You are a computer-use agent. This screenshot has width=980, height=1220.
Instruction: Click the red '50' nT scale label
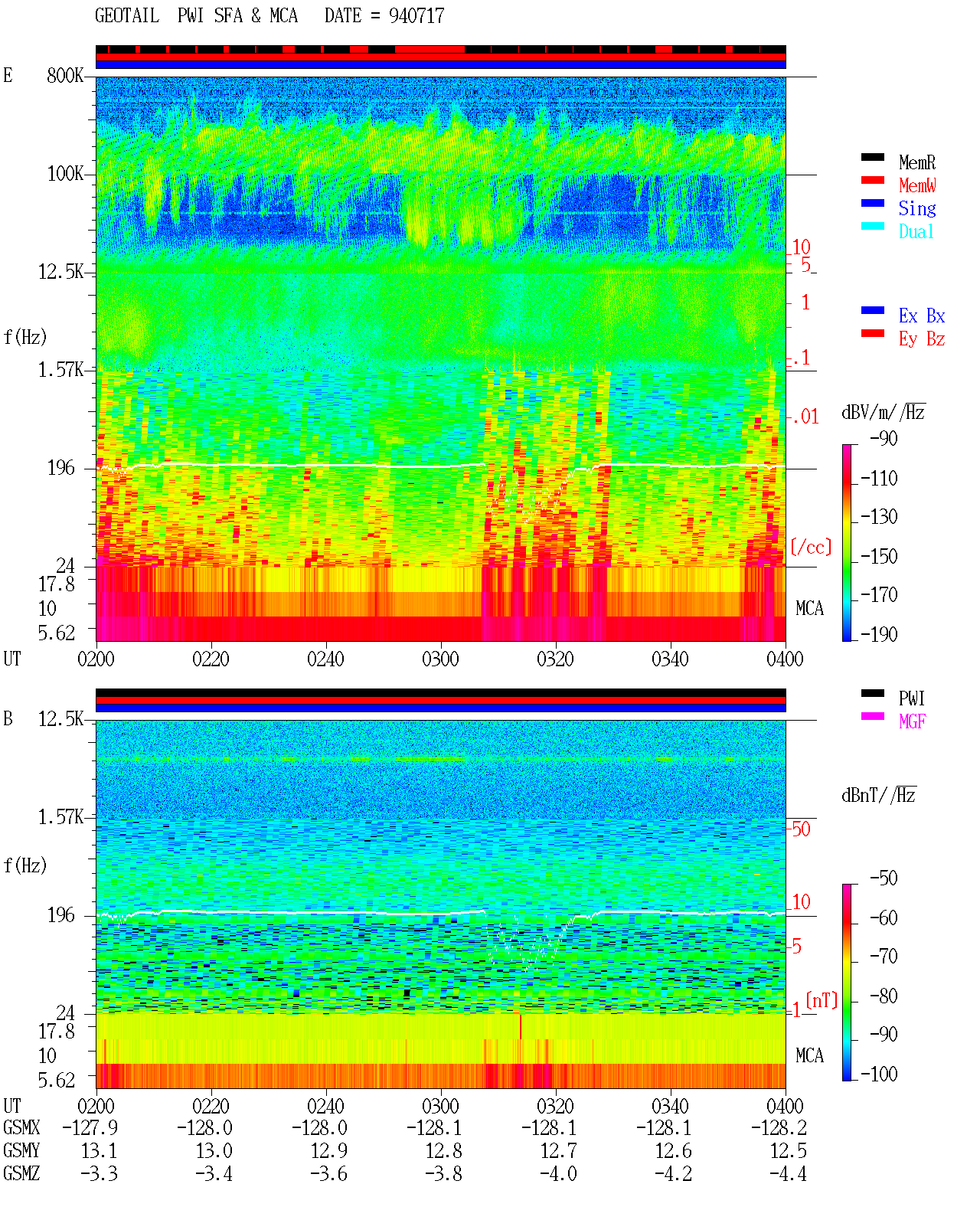click(801, 829)
